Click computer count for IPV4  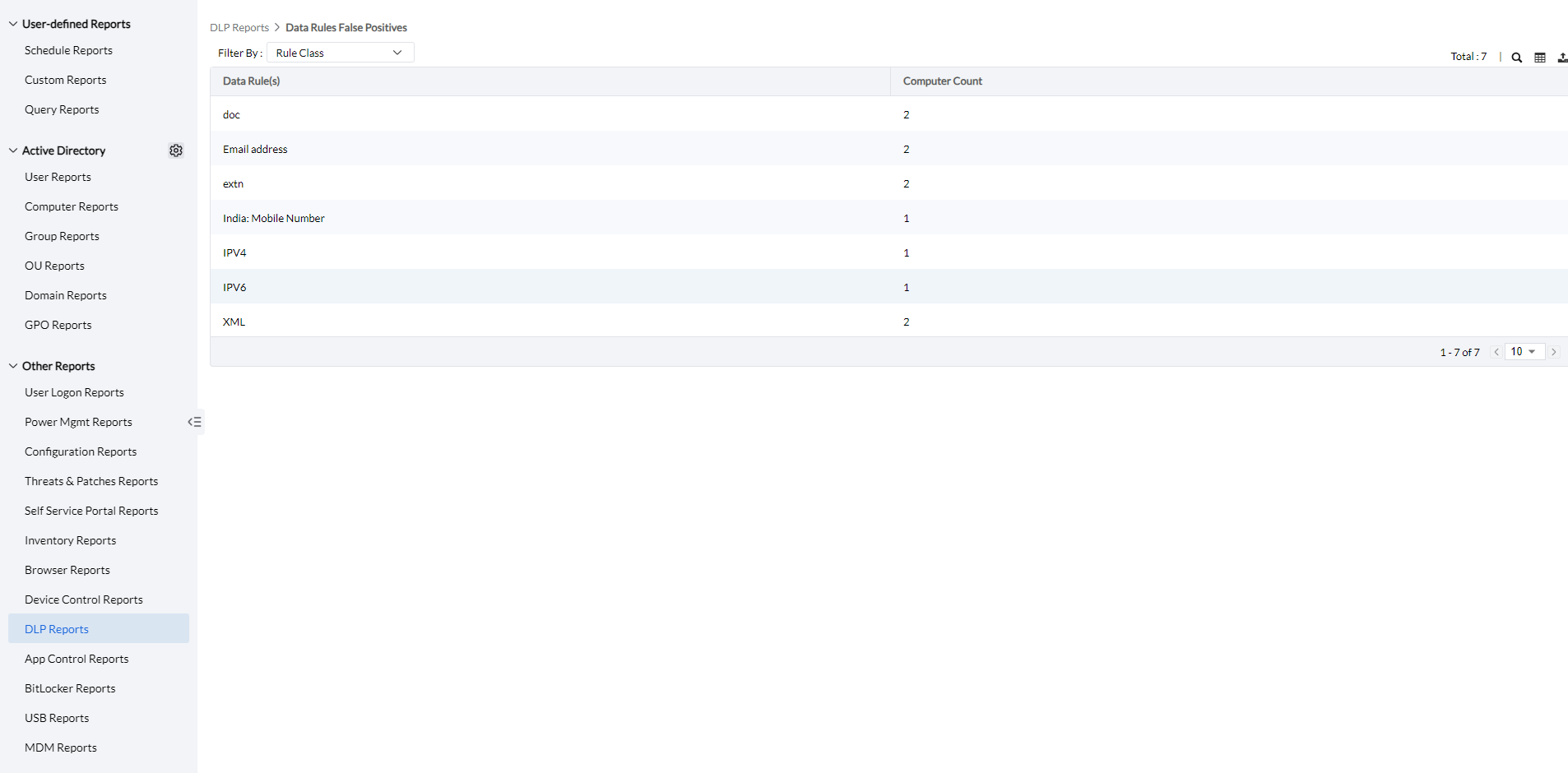(907, 252)
